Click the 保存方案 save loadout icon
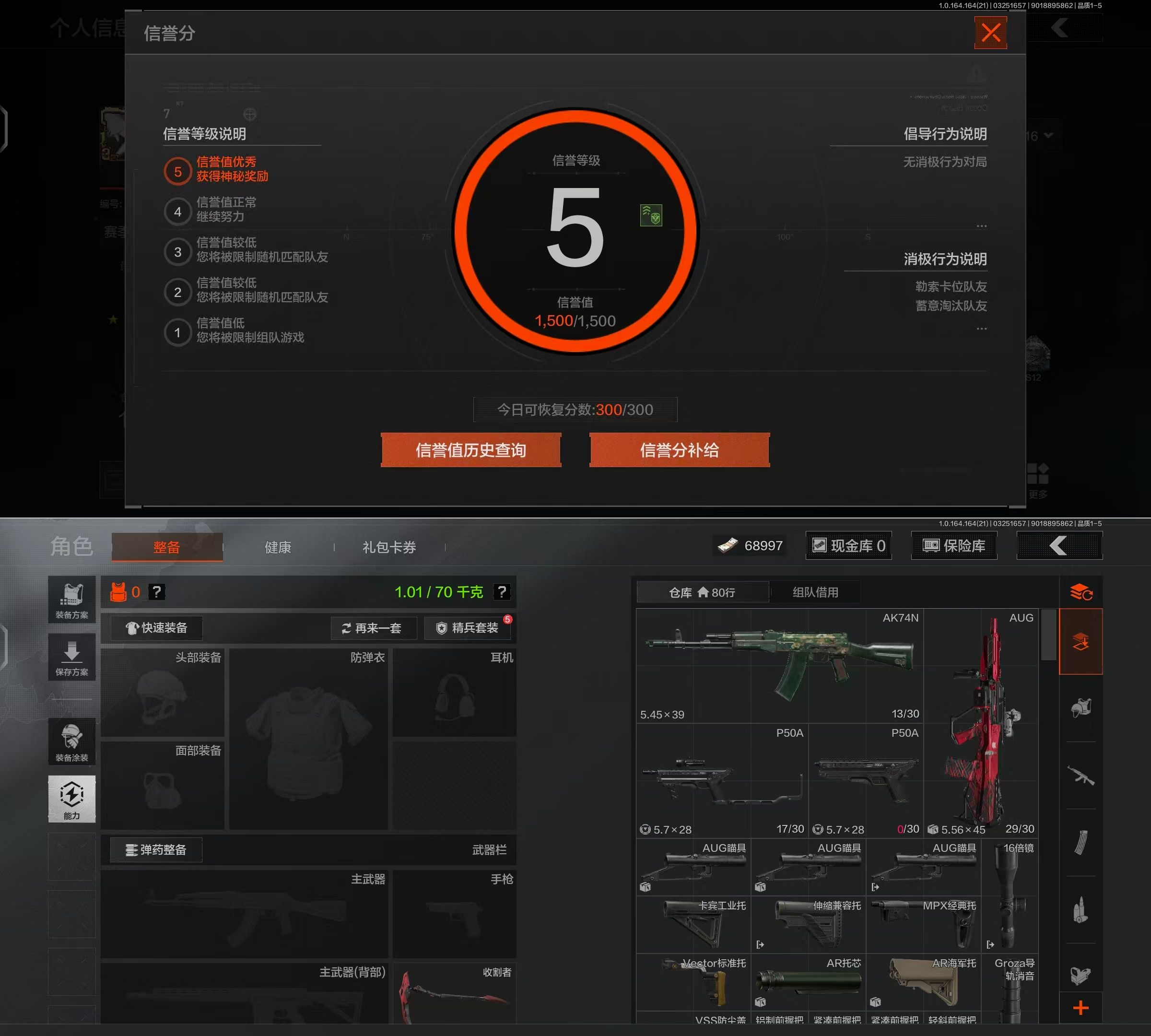The width and height of the screenshot is (1151, 1036). (x=72, y=657)
